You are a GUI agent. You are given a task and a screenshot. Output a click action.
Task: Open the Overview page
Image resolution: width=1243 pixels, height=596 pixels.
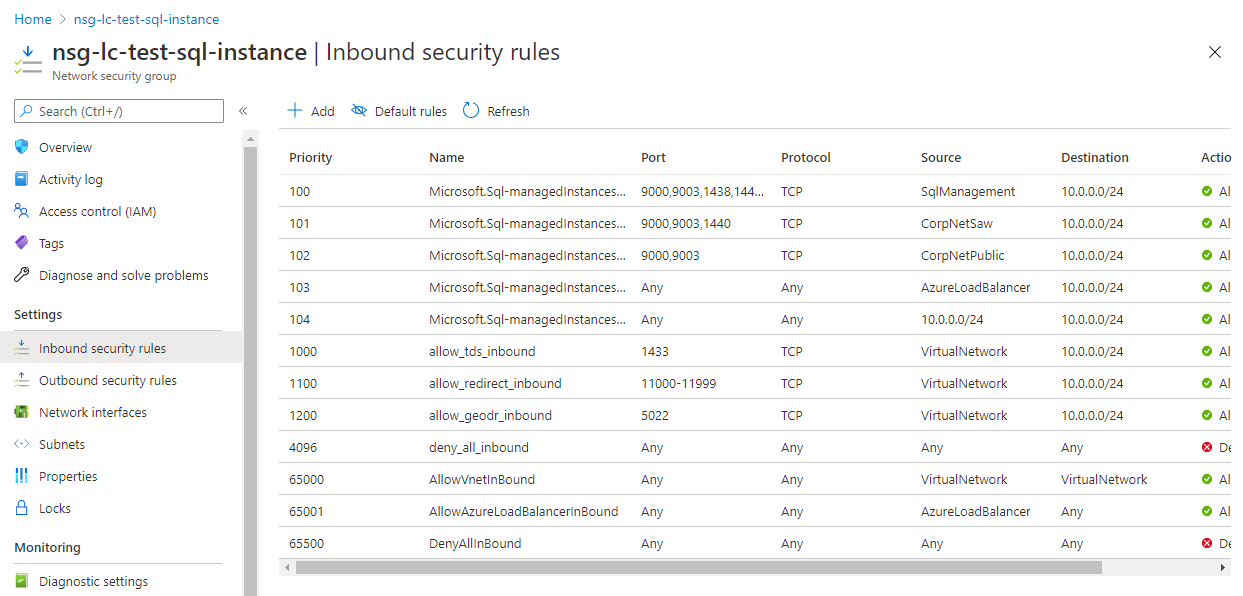pyautogui.click(x=62, y=147)
